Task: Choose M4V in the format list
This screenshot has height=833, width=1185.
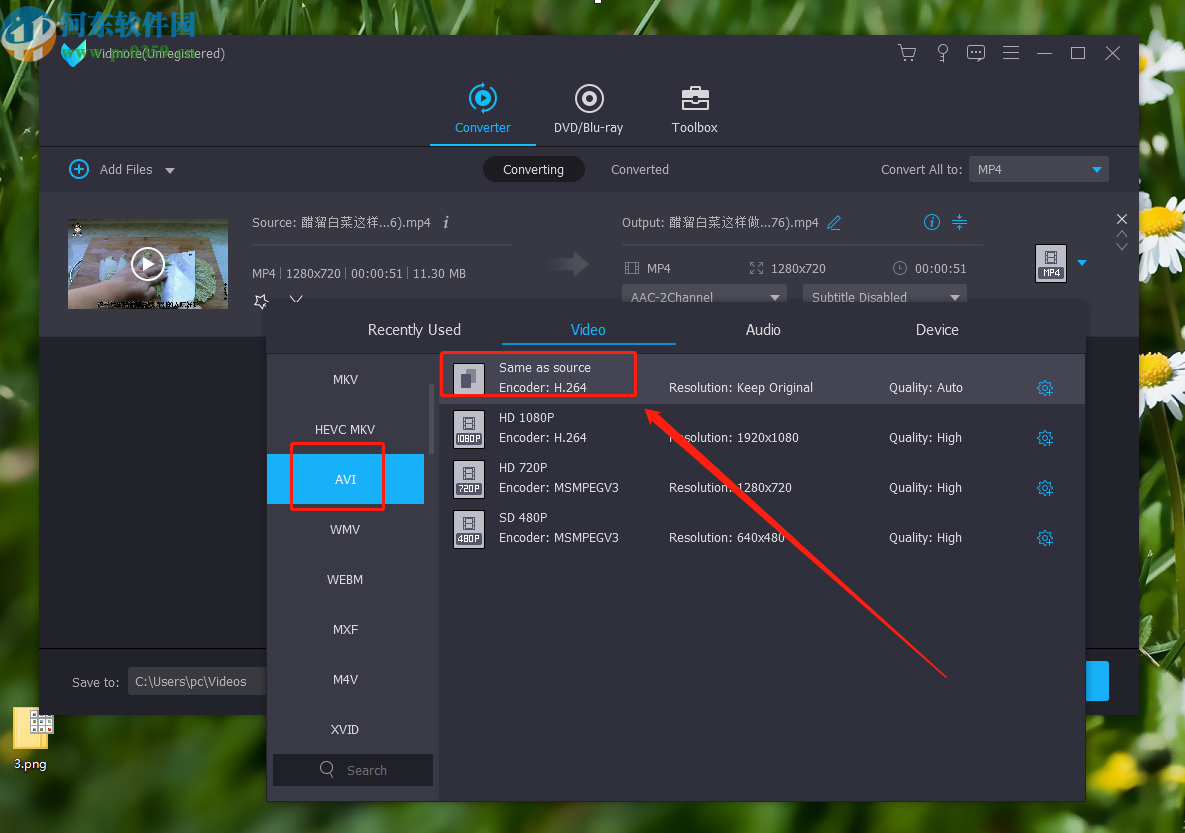Action: pos(345,679)
